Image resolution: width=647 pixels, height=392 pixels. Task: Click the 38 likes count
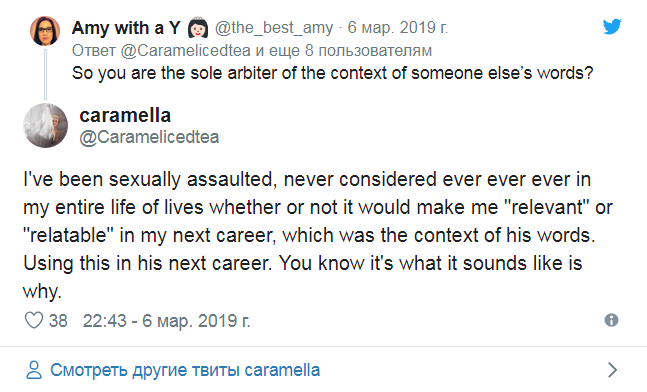(x=58, y=321)
